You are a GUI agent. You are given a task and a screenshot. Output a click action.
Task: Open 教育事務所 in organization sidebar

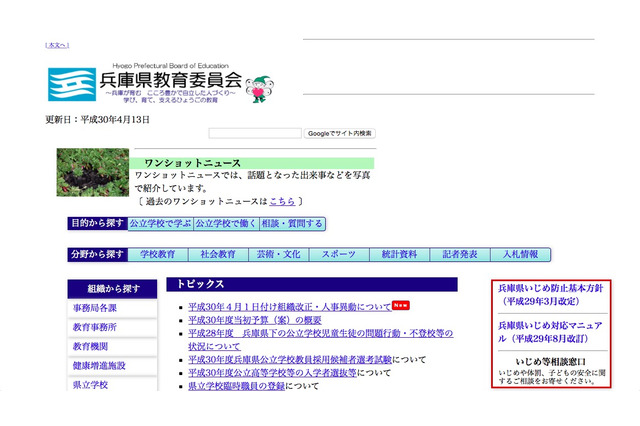112,327
